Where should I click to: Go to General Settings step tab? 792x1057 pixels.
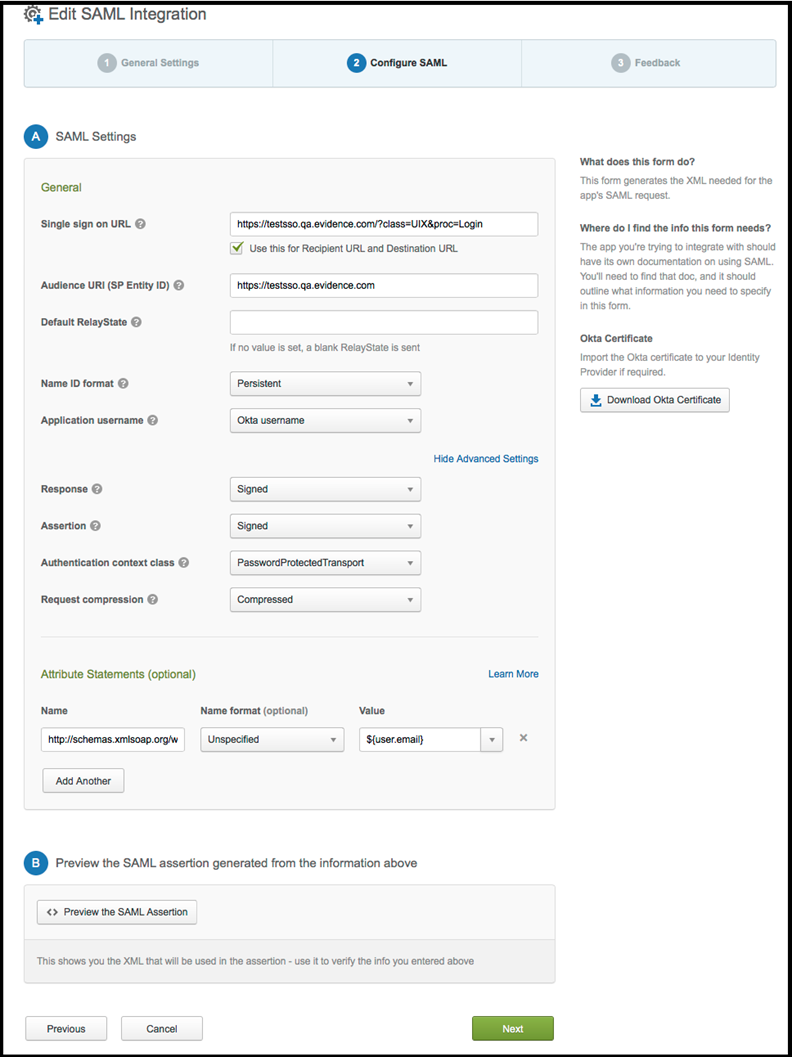coord(148,63)
